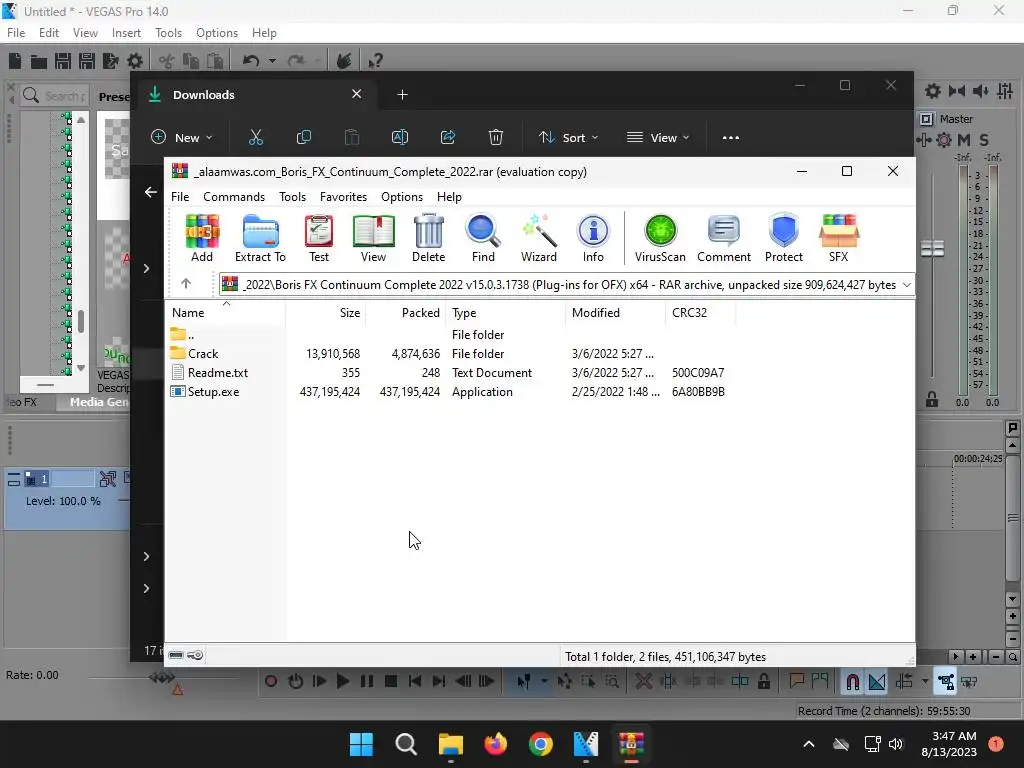
Task: Click the WinRAR Delete trash icon
Action: click(428, 238)
